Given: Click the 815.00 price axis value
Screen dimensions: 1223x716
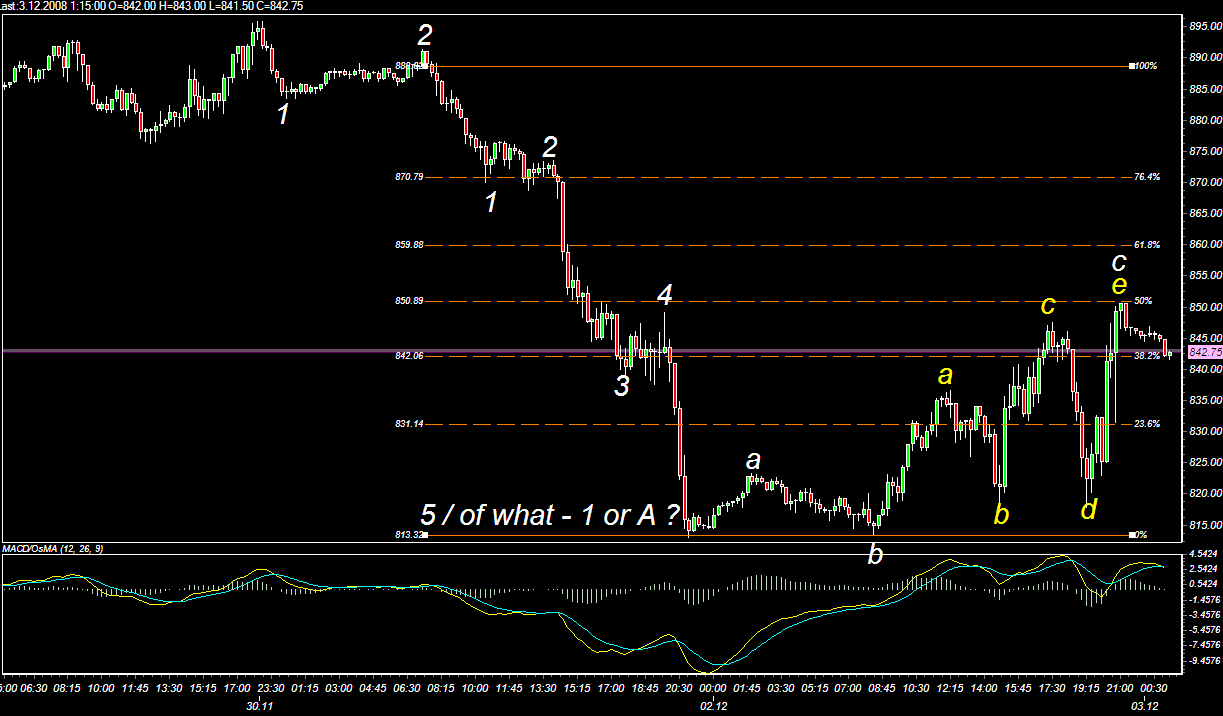Looking at the screenshot, I should click(x=1203, y=524).
